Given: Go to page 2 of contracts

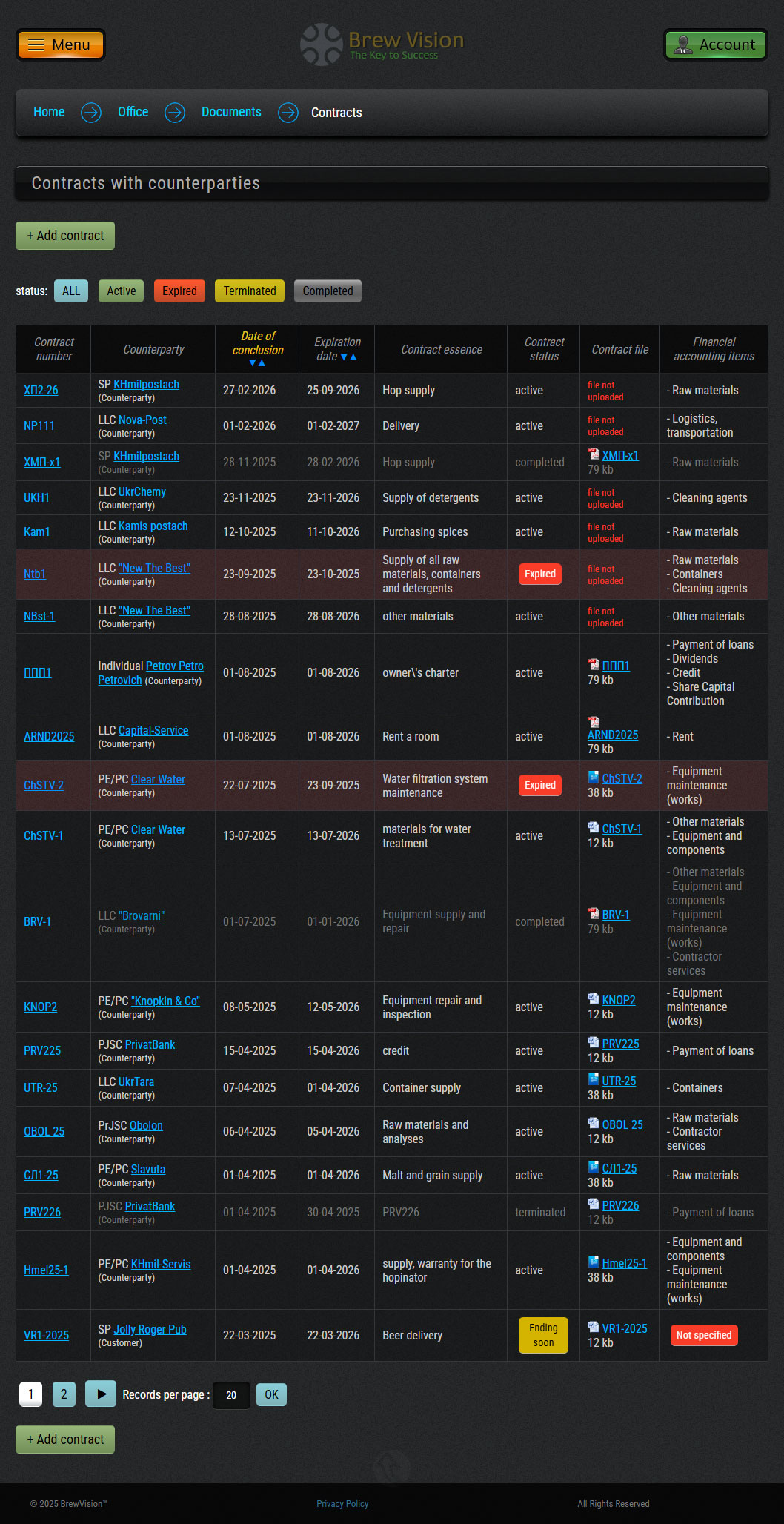Looking at the screenshot, I should pos(64,1394).
